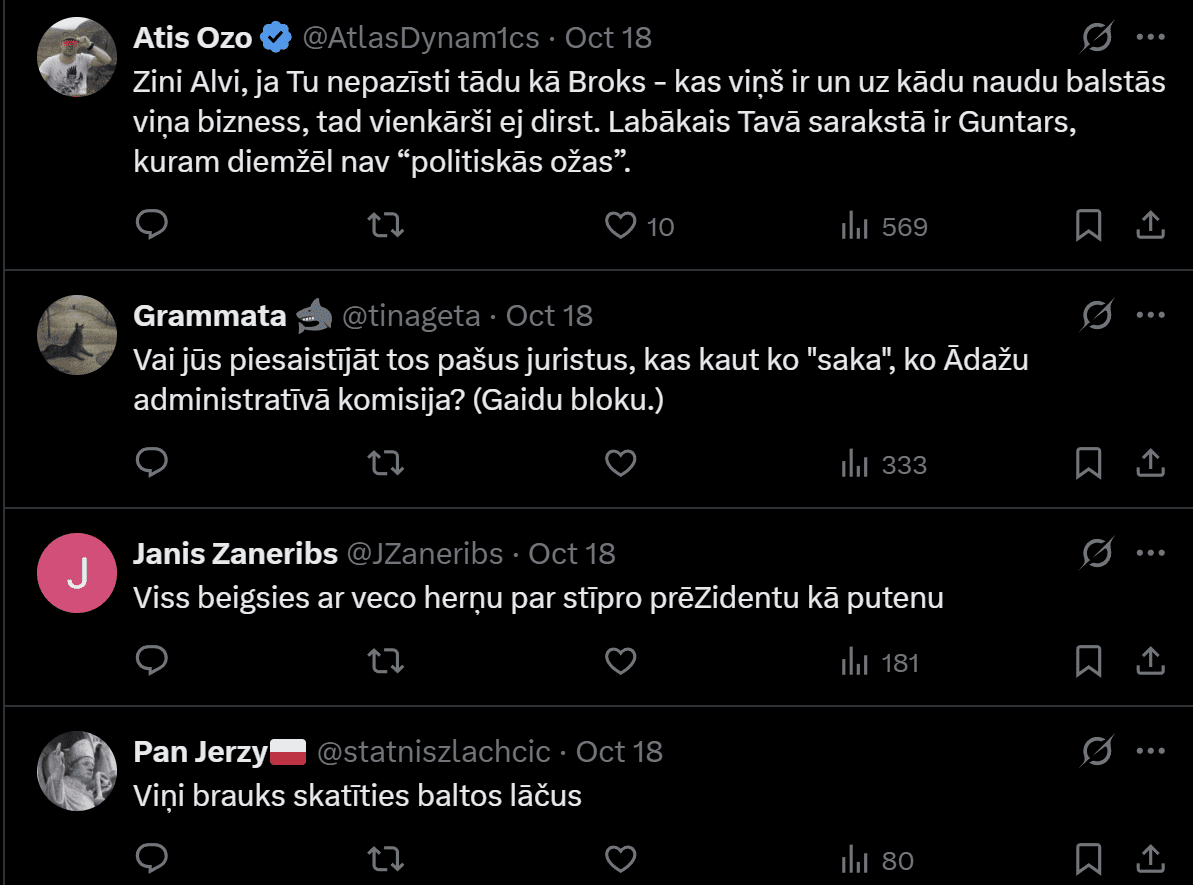
Task: Click Janis Zaneribs display name
Action: point(235,554)
